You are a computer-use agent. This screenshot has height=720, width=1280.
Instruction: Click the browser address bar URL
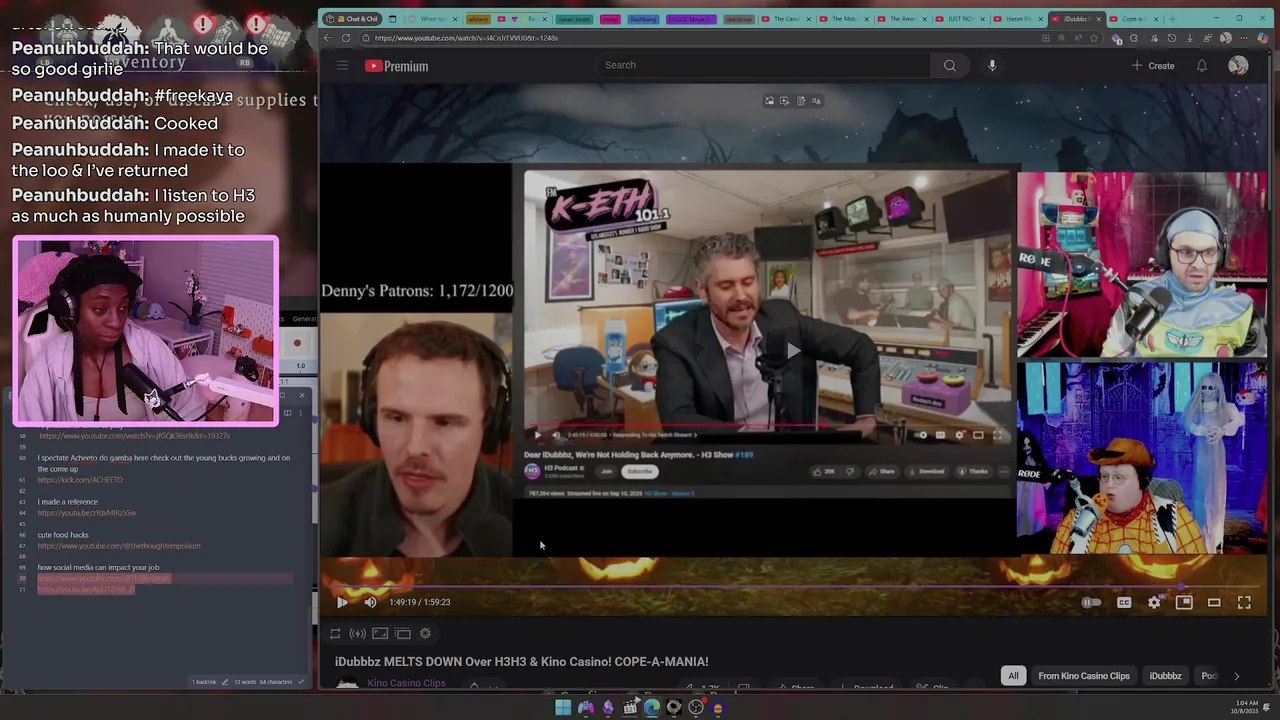point(466,38)
